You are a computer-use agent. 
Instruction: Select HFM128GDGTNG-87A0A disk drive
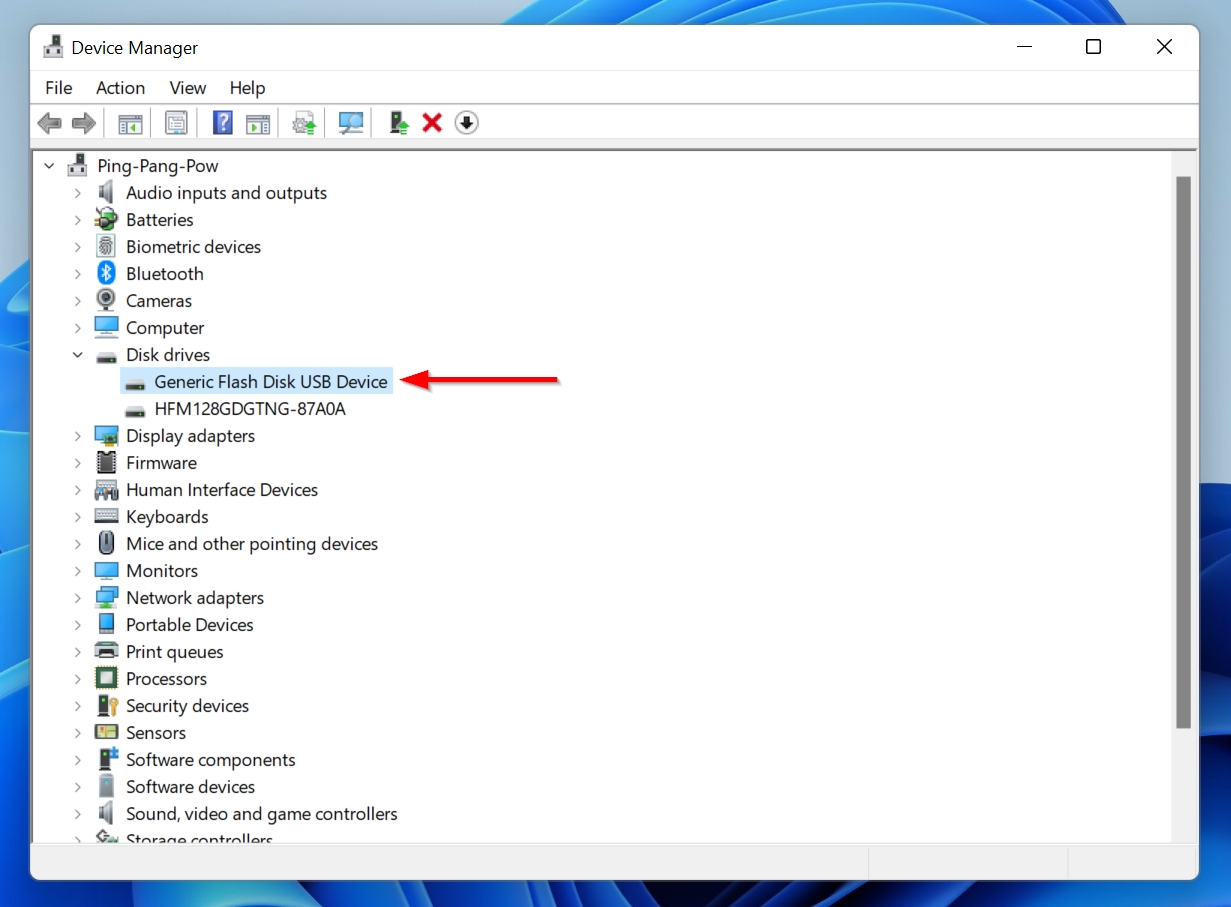(x=249, y=409)
